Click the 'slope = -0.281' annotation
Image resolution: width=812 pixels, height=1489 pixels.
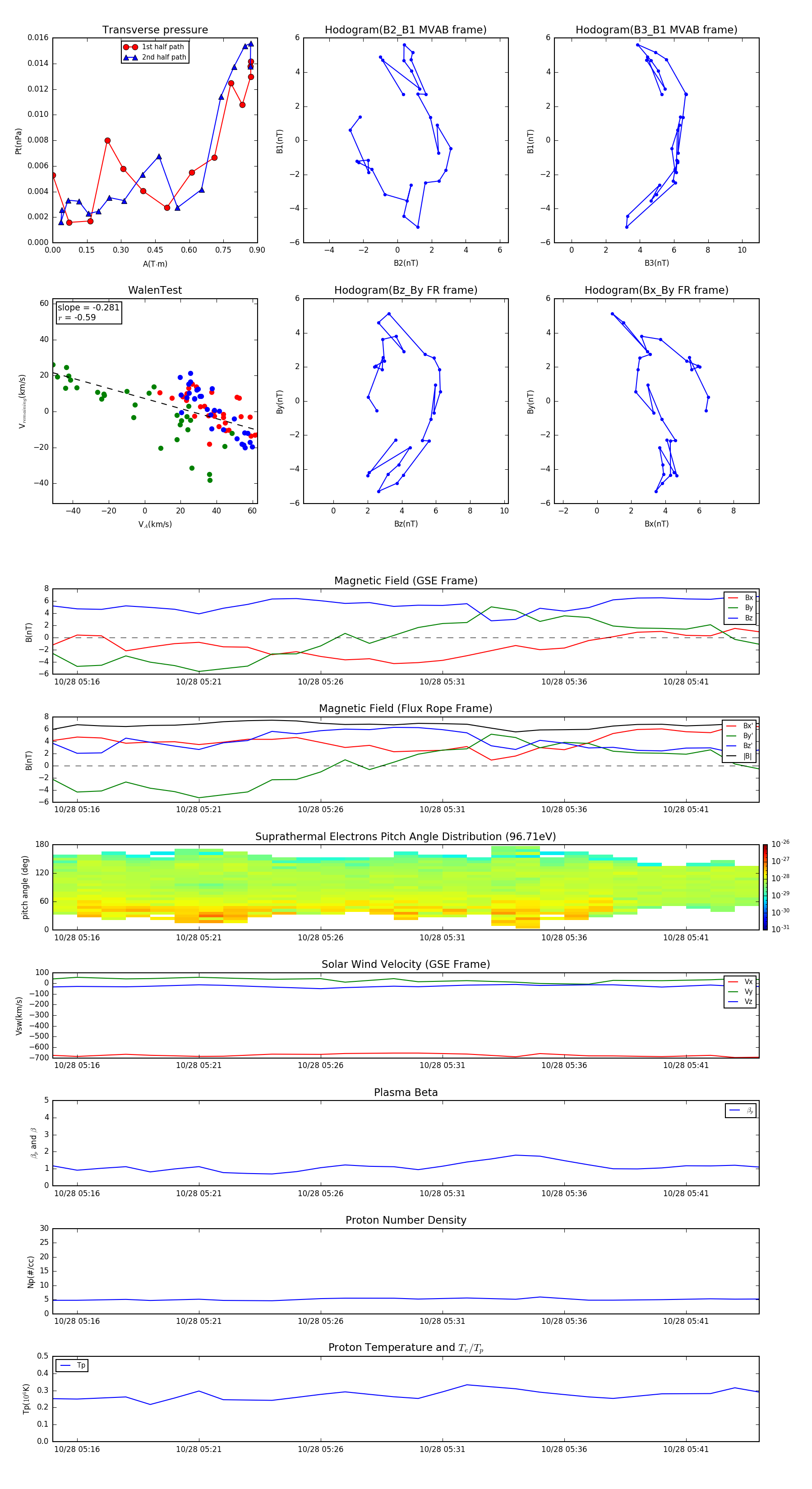coord(88,308)
